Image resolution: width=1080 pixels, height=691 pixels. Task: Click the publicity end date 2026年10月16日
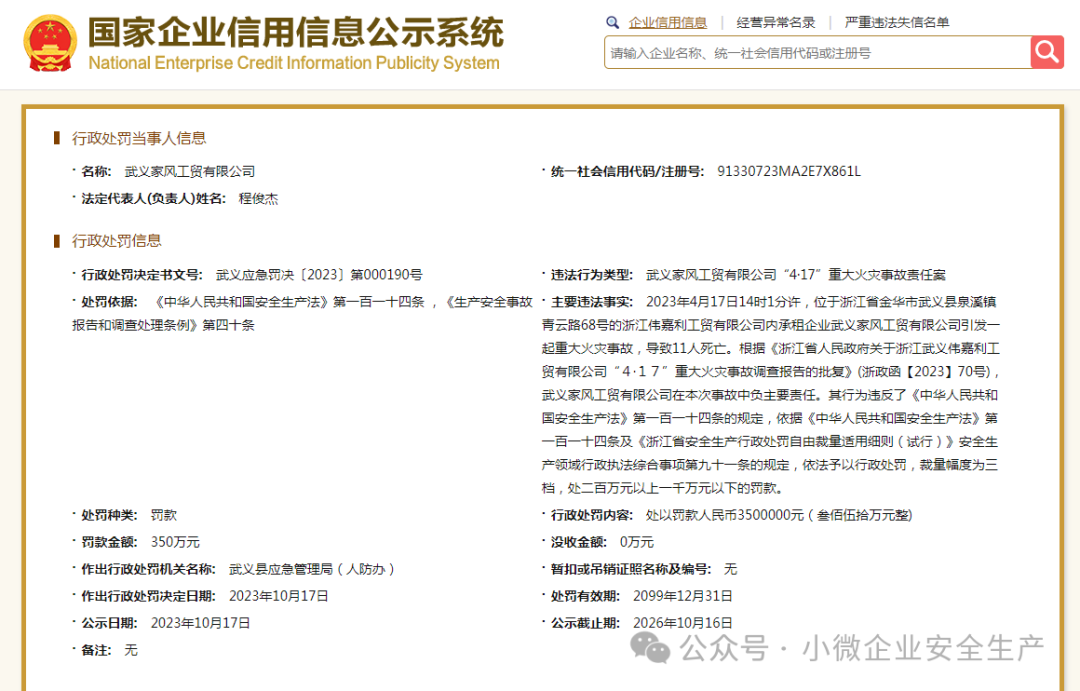683,623
